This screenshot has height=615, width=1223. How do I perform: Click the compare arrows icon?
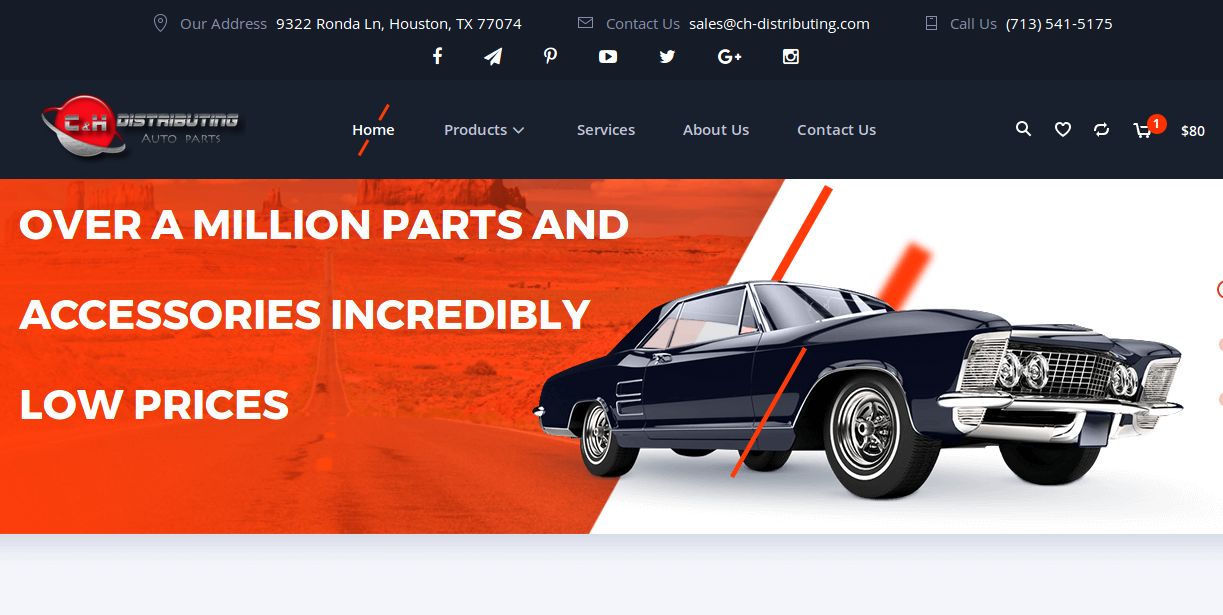click(1101, 129)
